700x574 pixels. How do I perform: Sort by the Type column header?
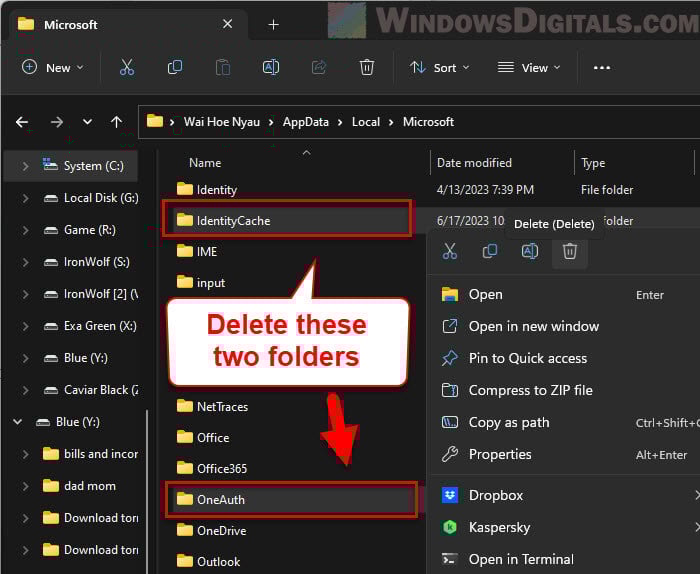click(x=593, y=163)
